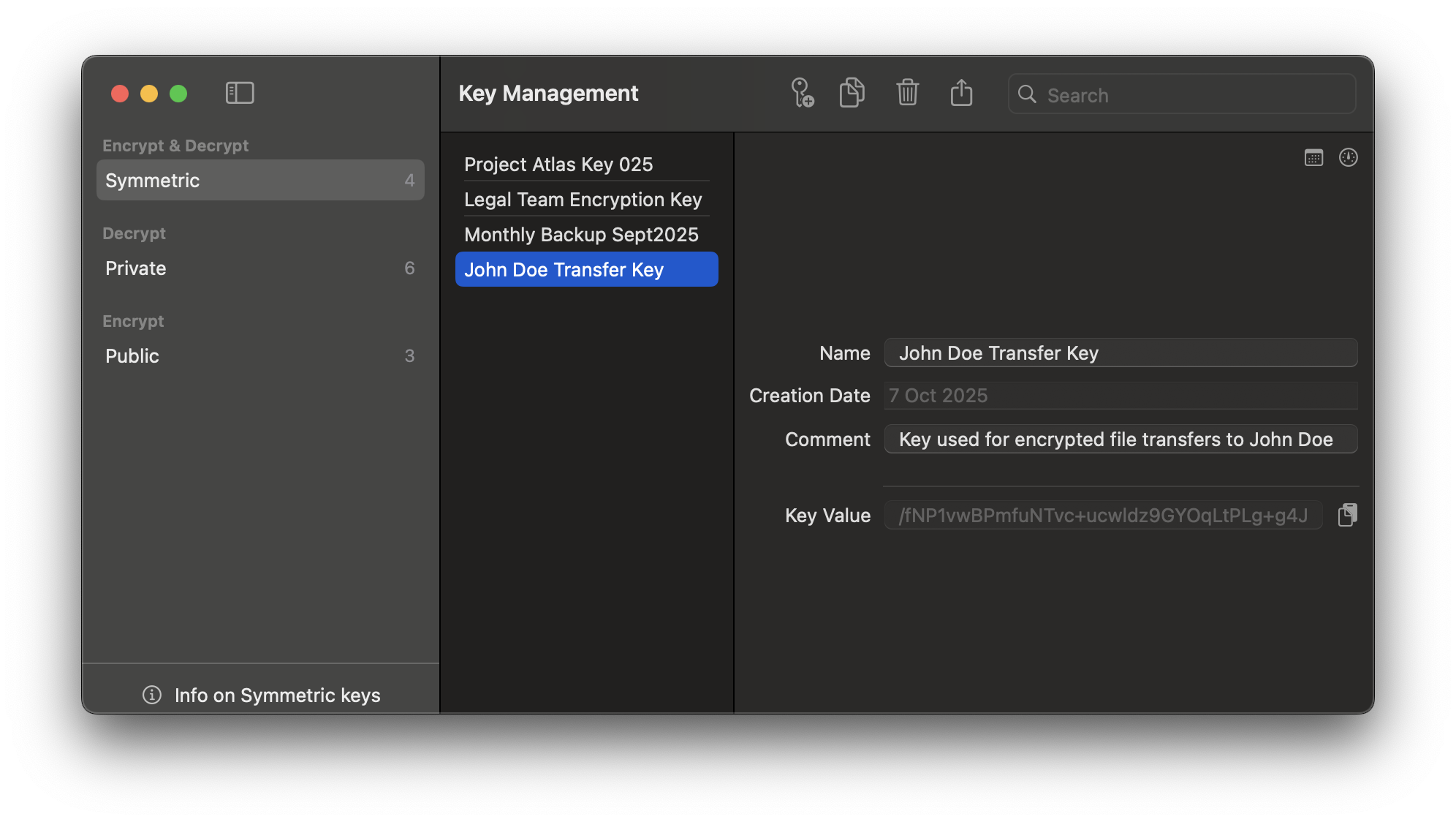Click the info circle icon at bottom left
Screen dimensions: 1456x822
151,695
